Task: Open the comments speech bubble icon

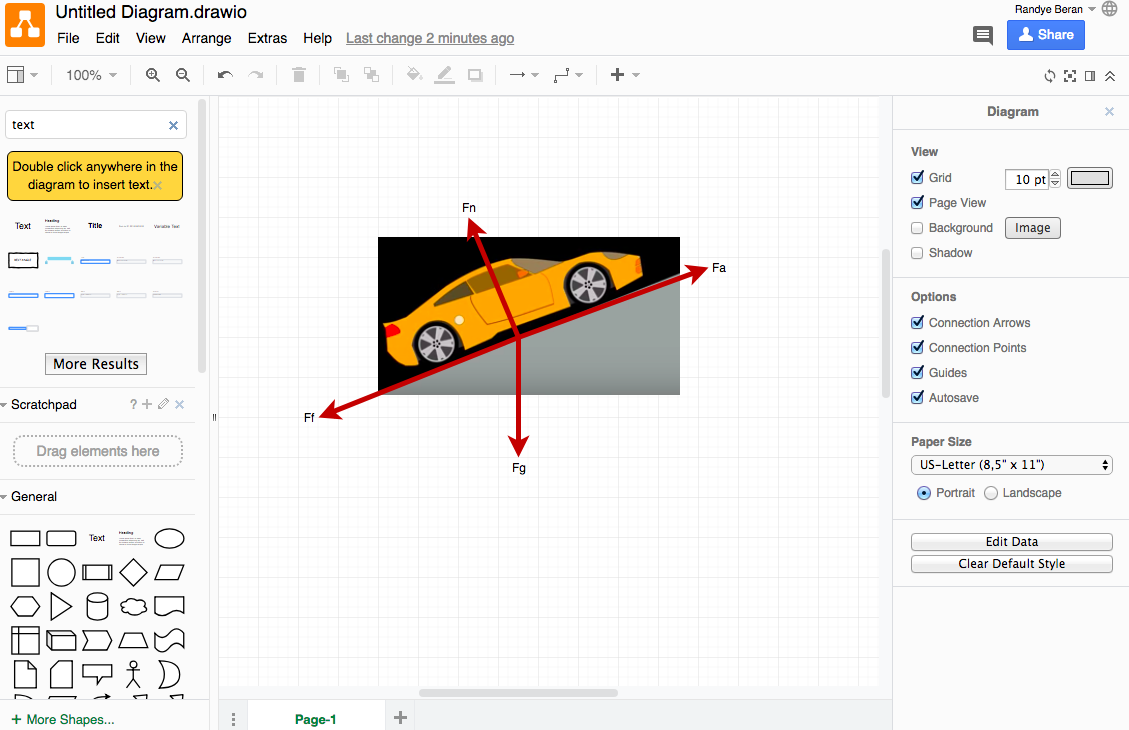Action: [x=983, y=36]
